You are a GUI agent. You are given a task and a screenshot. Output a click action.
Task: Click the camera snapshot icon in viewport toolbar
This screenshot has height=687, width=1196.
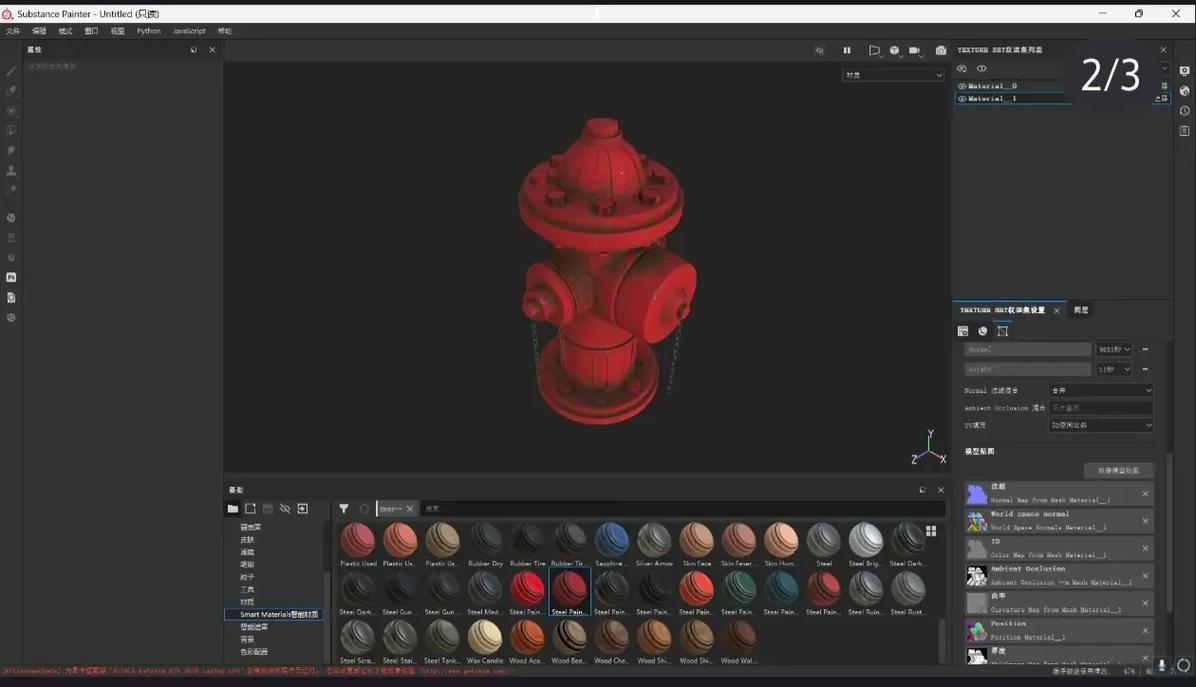point(940,50)
